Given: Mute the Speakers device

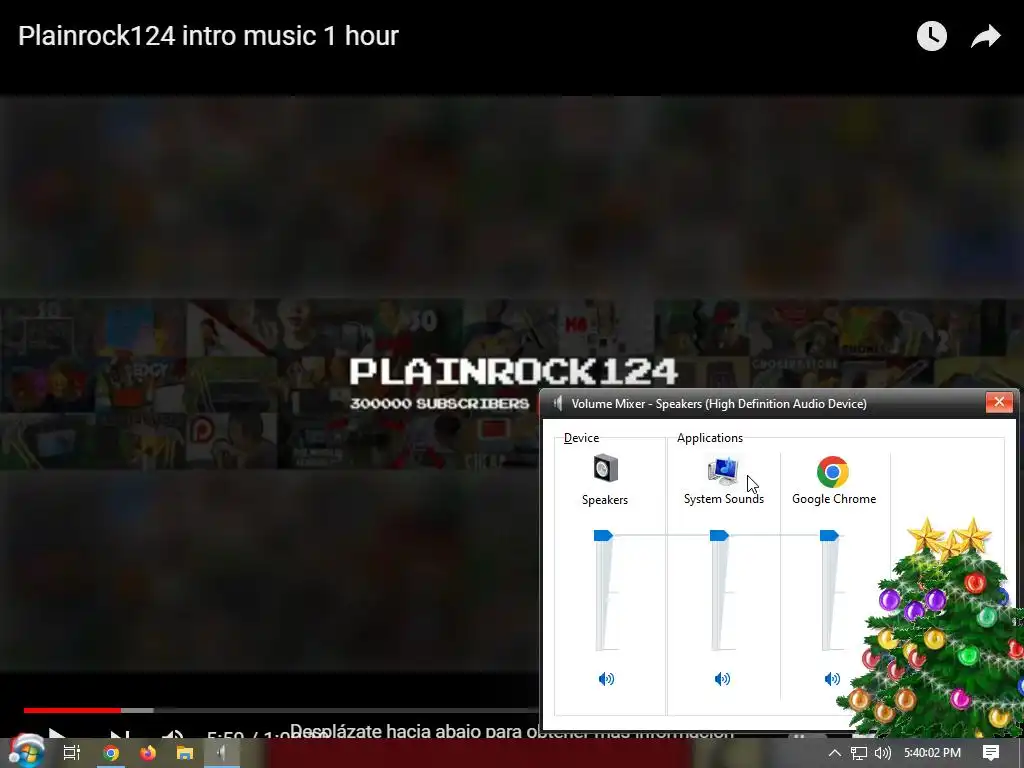Looking at the screenshot, I should tap(606, 679).
